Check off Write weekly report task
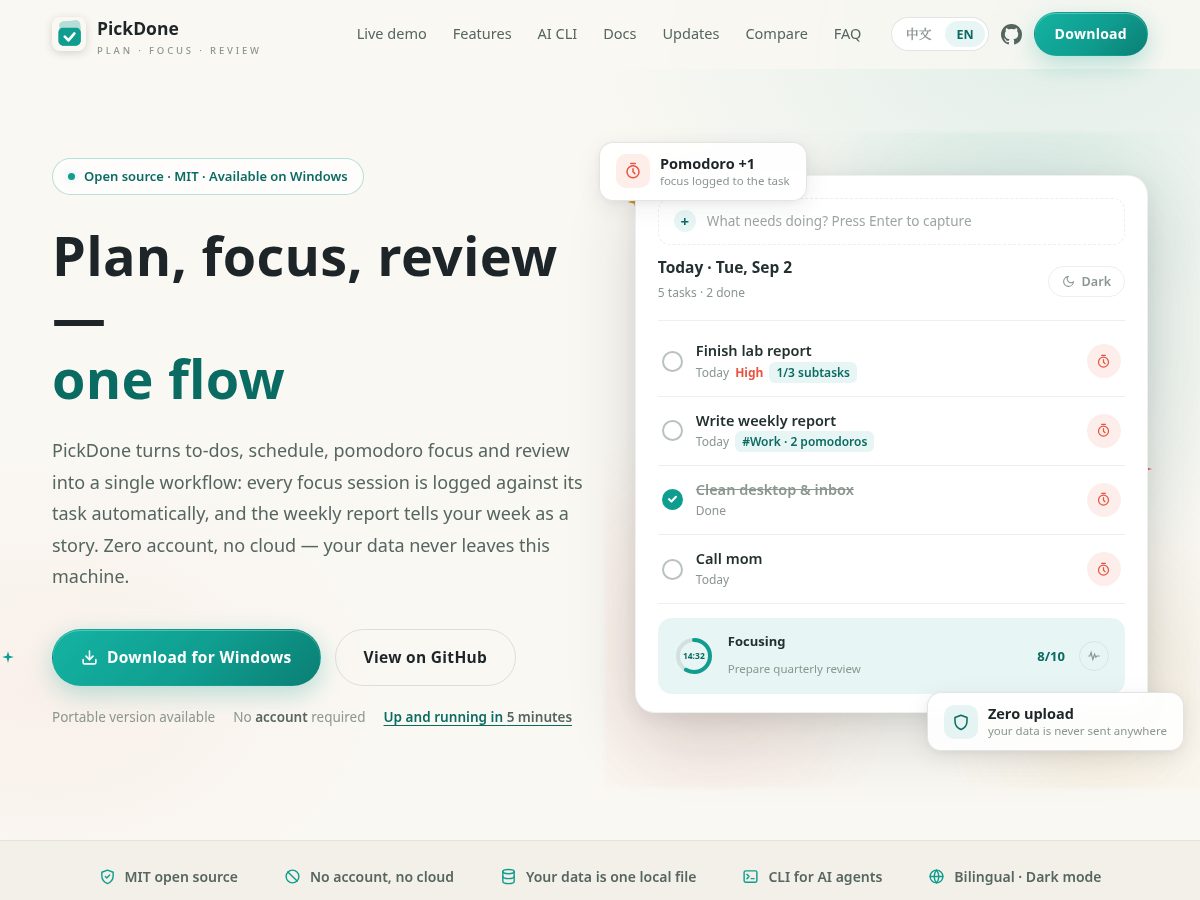 673,430
